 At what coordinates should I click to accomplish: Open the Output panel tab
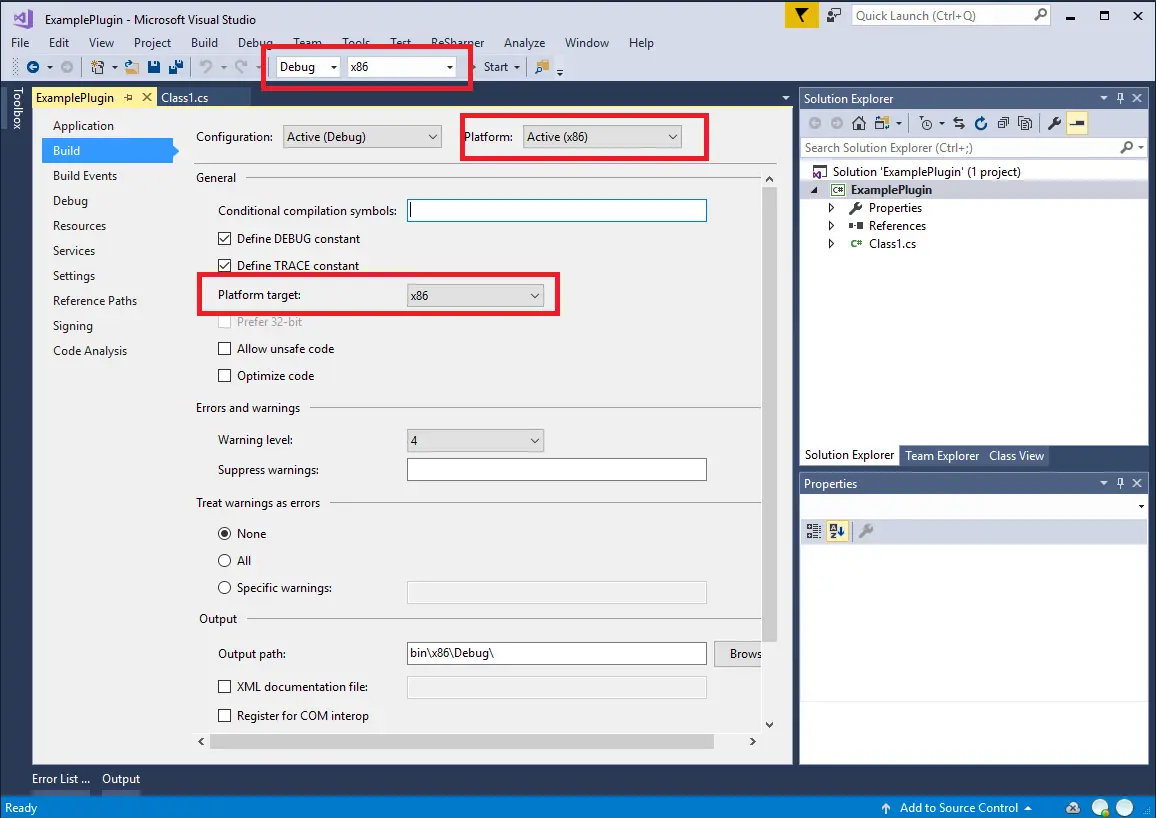click(x=121, y=779)
